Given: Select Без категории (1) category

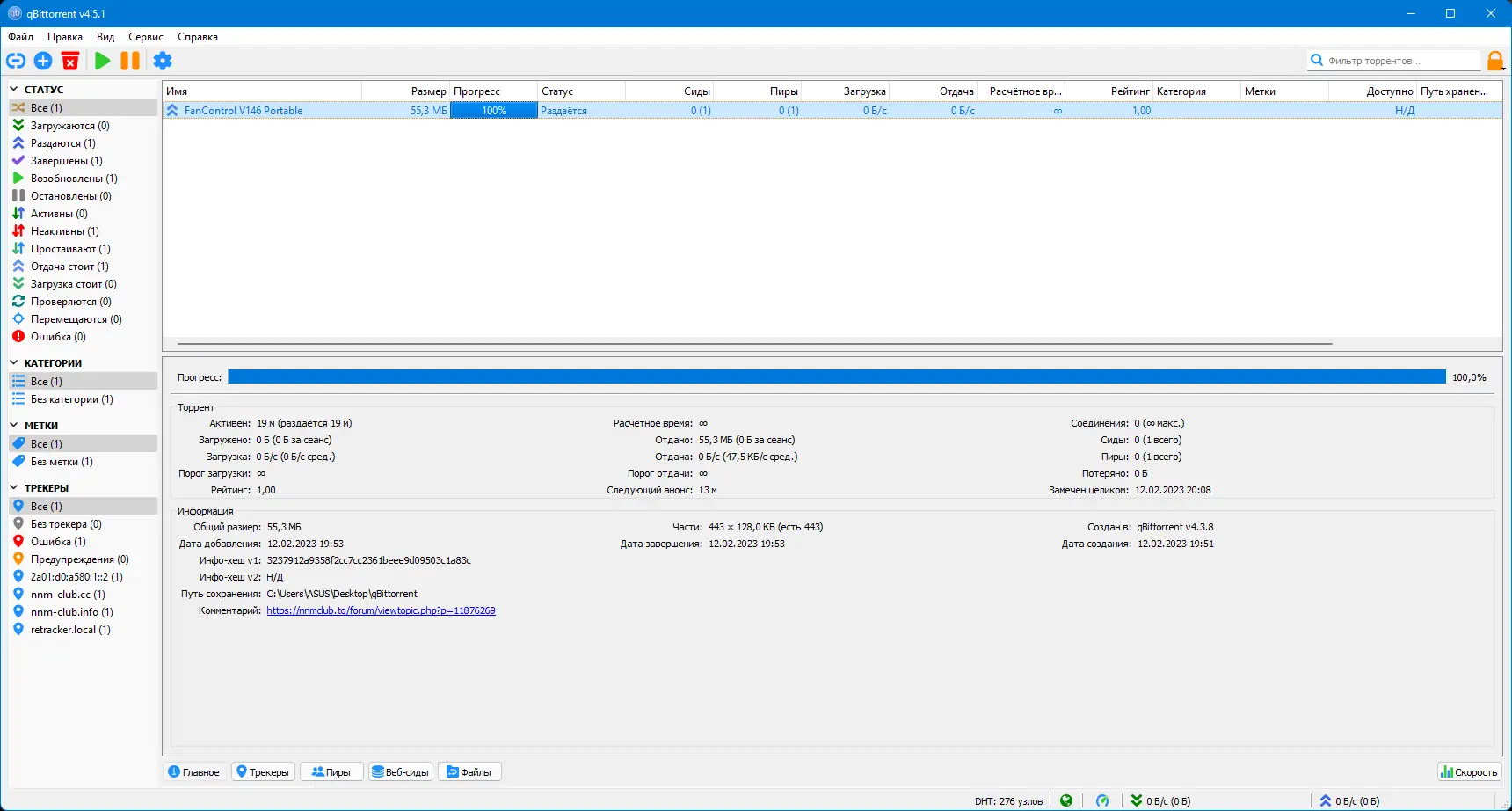Looking at the screenshot, I should [x=83, y=399].
